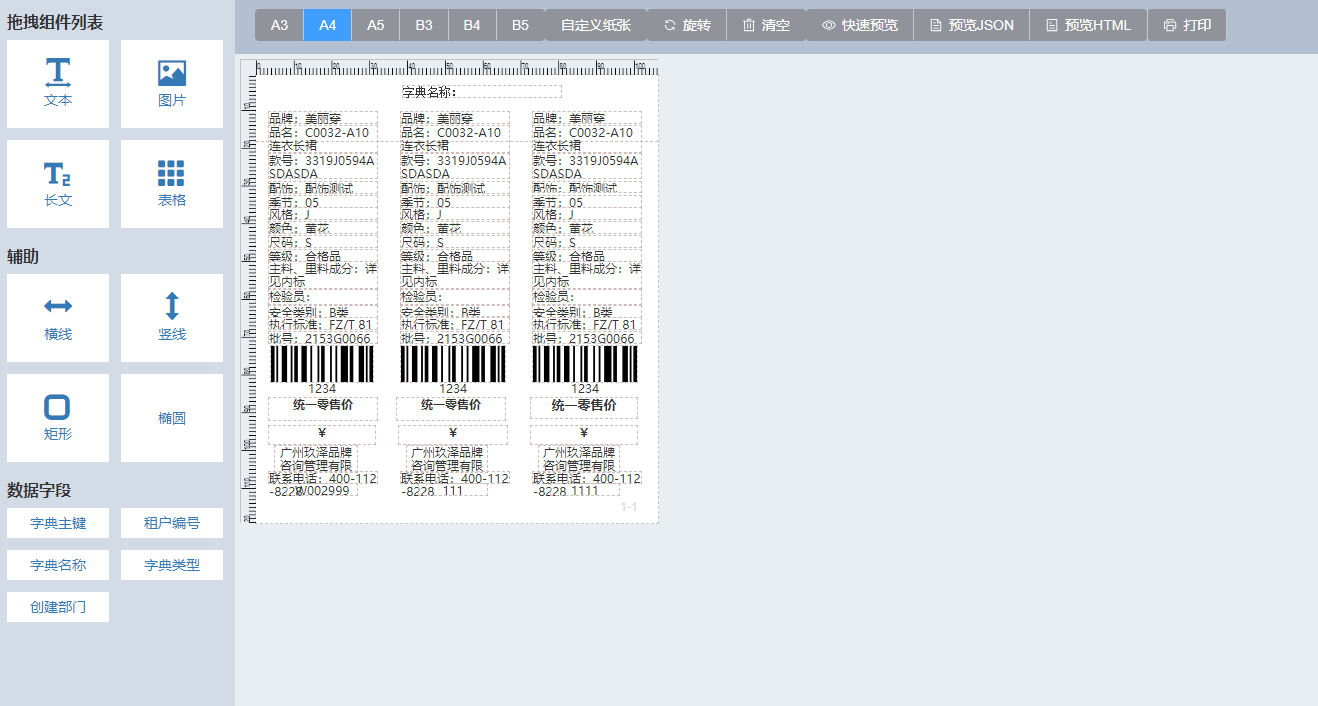The height and width of the screenshot is (706, 1318).
Task: Switch paper size to A3
Action: (x=279, y=25)
